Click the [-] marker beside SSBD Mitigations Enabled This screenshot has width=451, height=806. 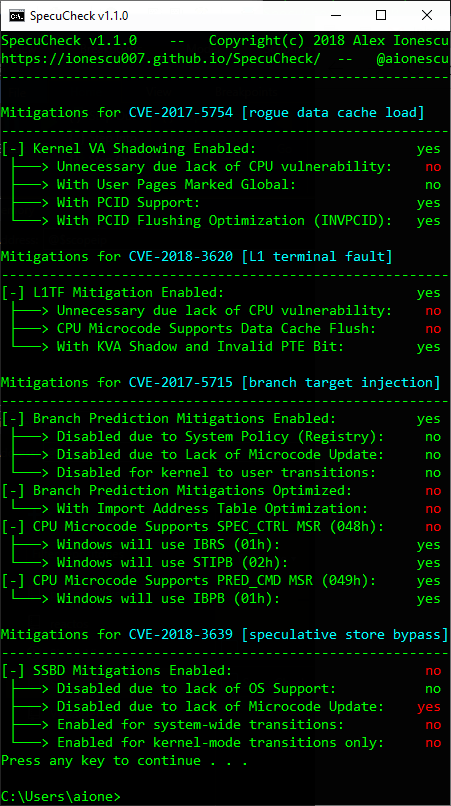point(13,670)
